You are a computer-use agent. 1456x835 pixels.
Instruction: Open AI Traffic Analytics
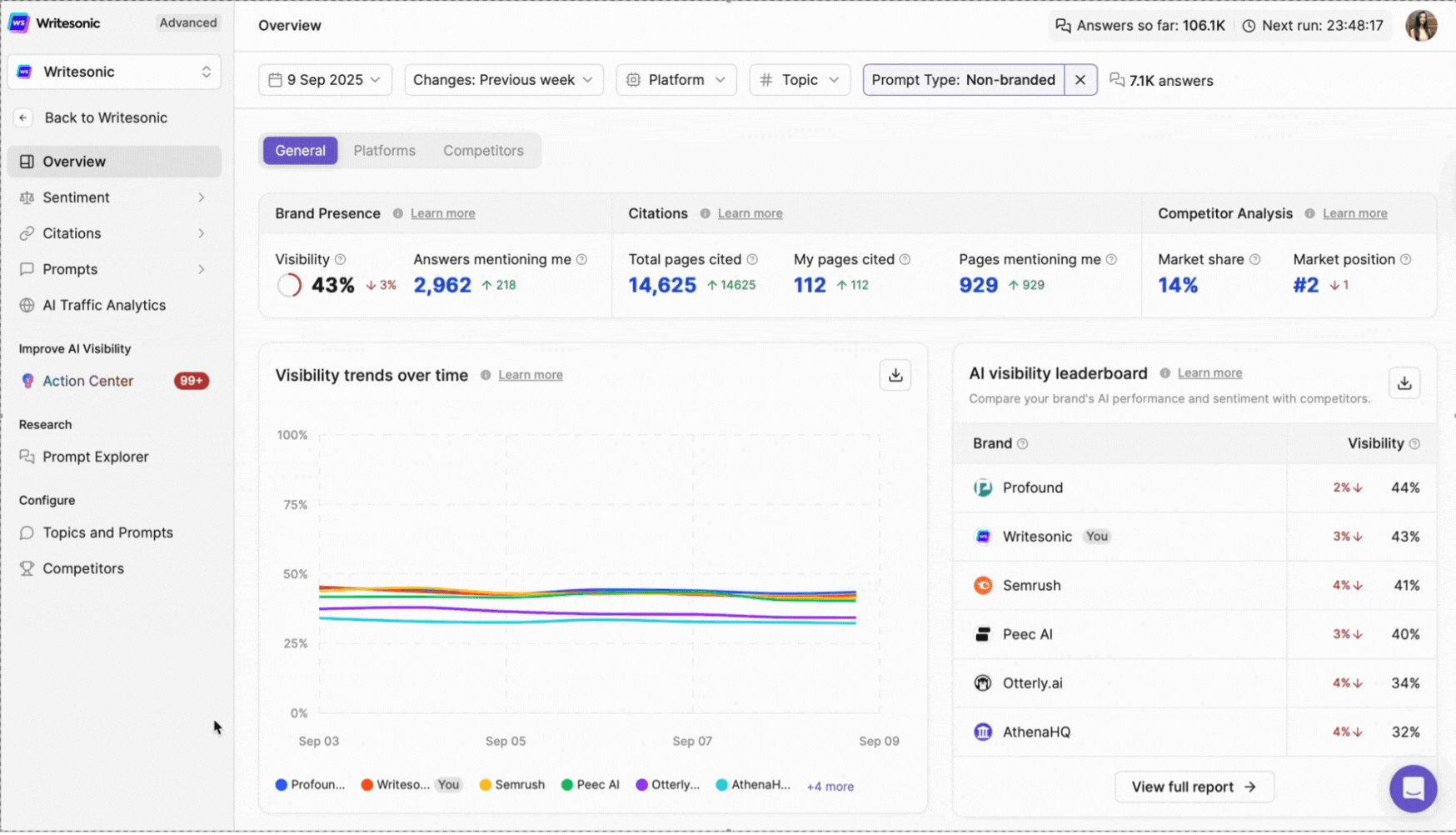pos(104,305)
